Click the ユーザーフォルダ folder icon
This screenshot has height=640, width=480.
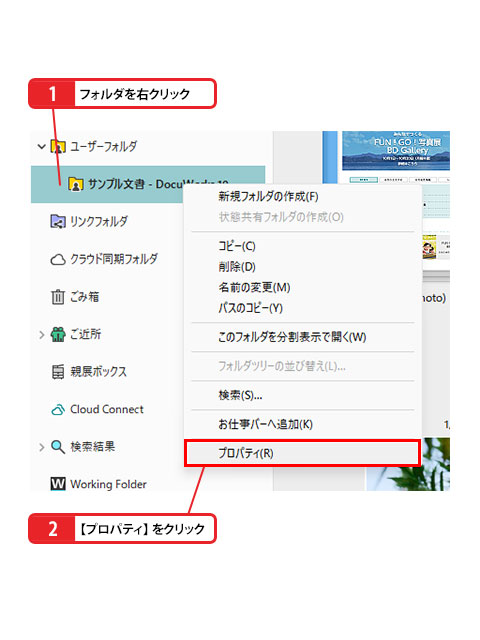pyautogui.click(x=58, y=146)
